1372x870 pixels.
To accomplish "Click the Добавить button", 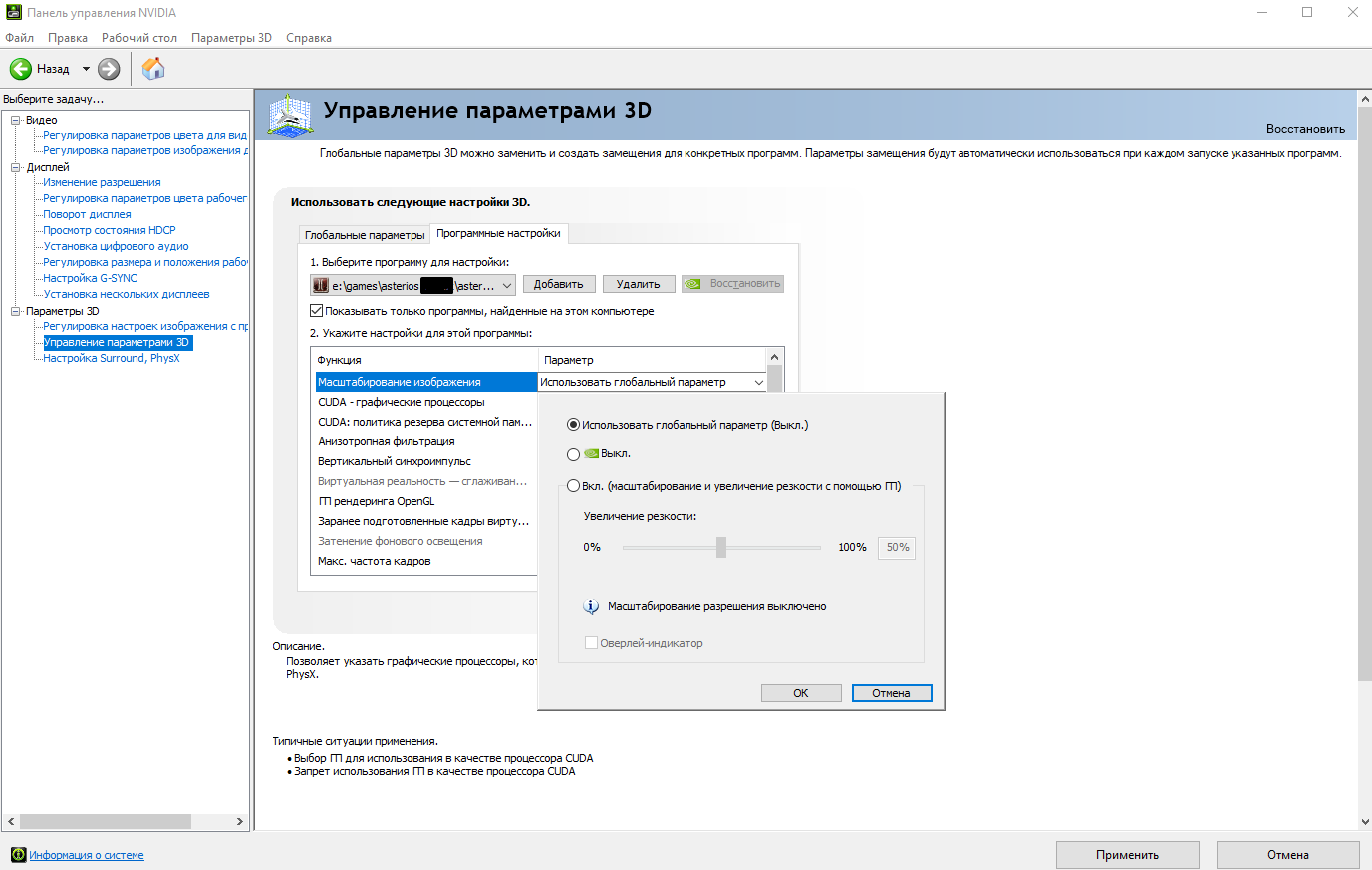I will pos(559,284).
